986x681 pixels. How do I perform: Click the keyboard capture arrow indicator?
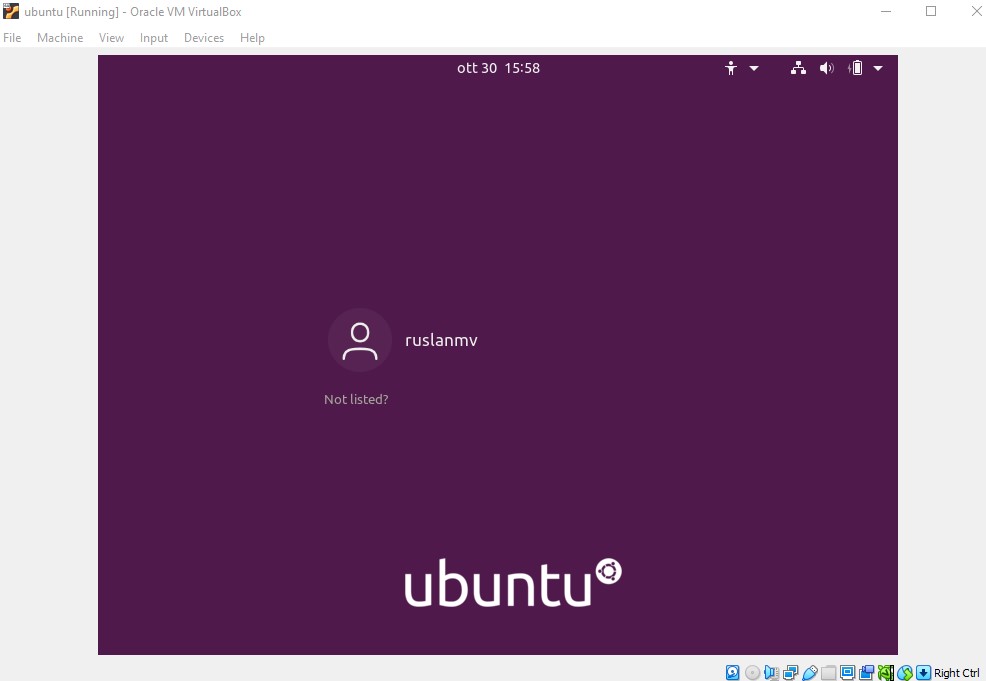[x=923, y=673]
